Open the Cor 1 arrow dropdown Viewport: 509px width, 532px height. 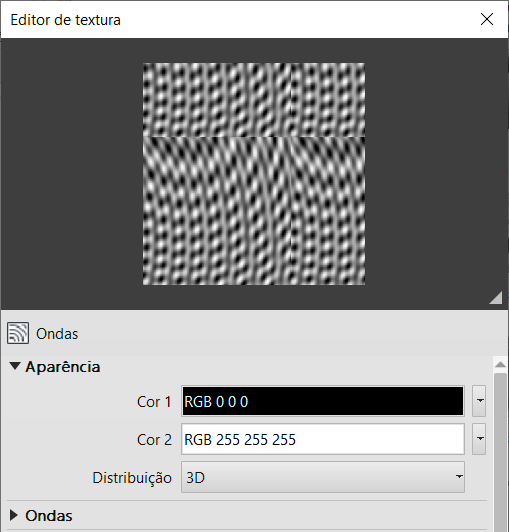point(479,401)
